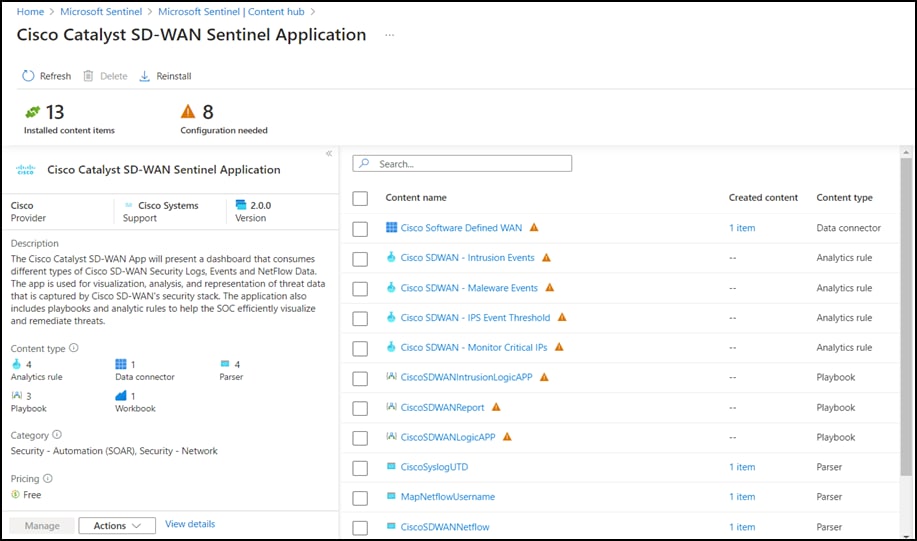This screenshot has height=541, width=917.
Task: Click the Version stack icon beside 2.0.0
Action: coord(241,205)
